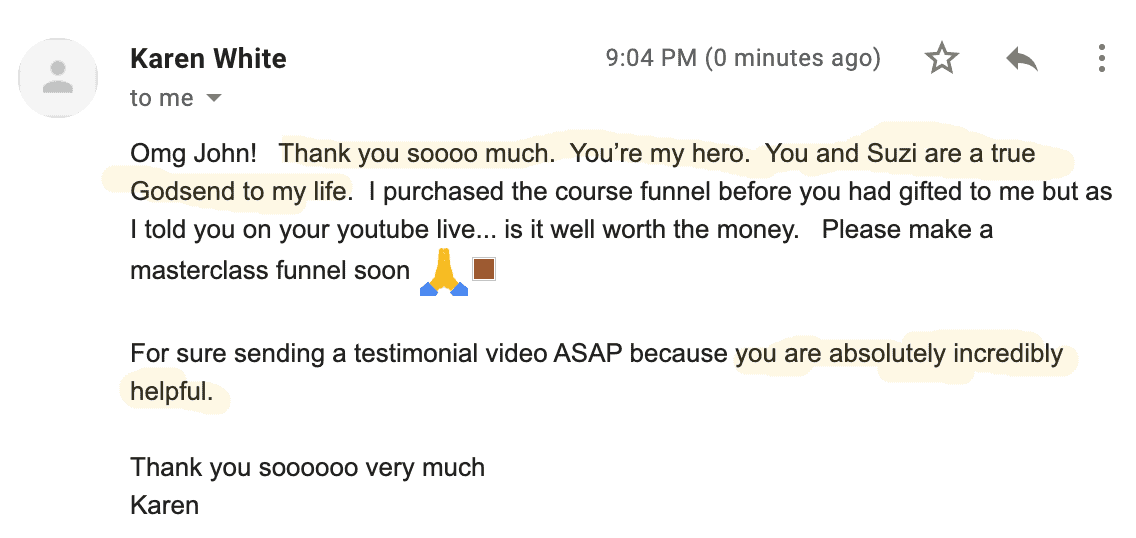Screen dimensions: 1136x538
Task: Click the 'to me' recipient text
Action: tap(162, 98)
